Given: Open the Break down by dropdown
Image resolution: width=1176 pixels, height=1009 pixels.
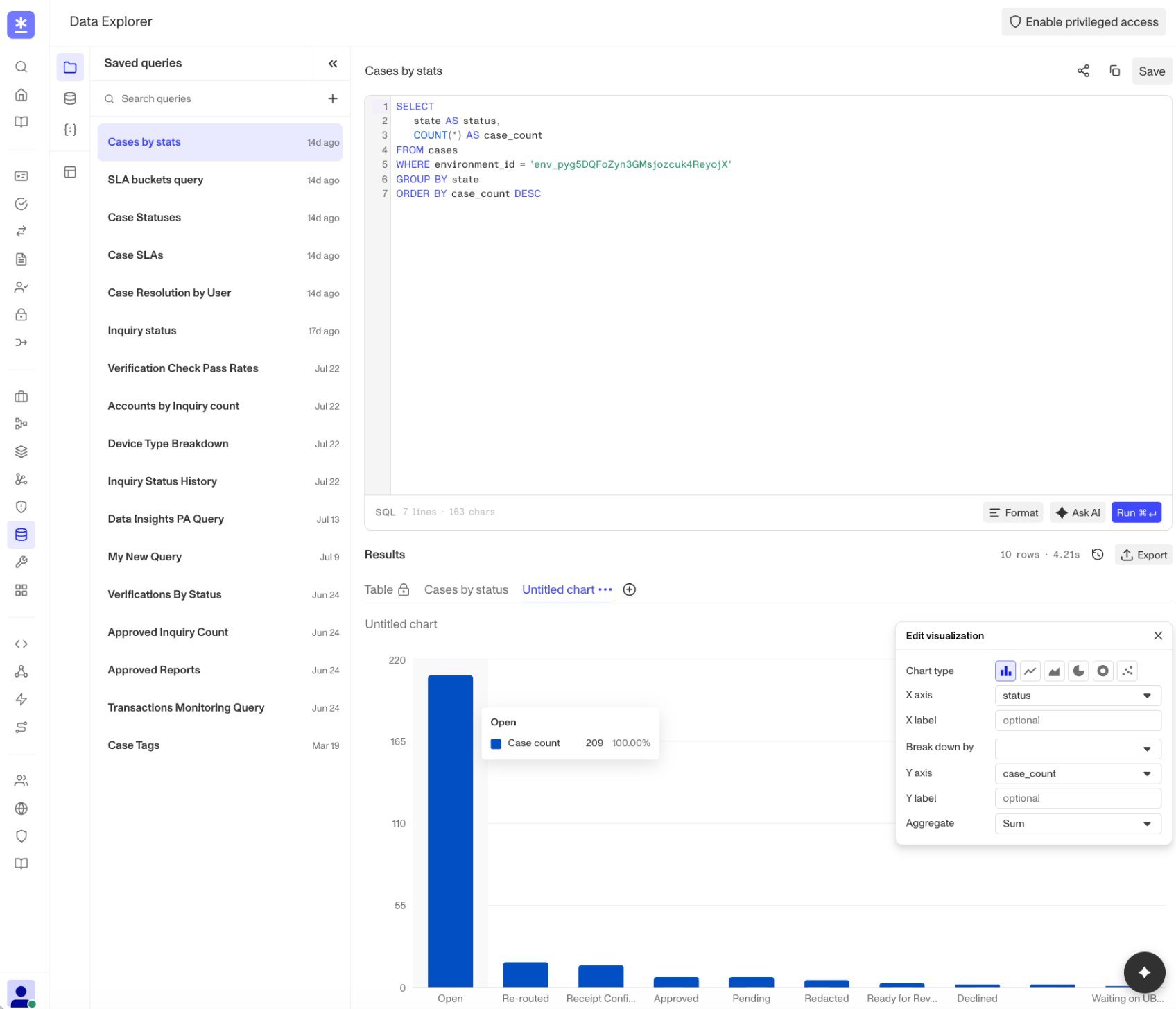Looking at the screenshot, I should [1078, 748].
